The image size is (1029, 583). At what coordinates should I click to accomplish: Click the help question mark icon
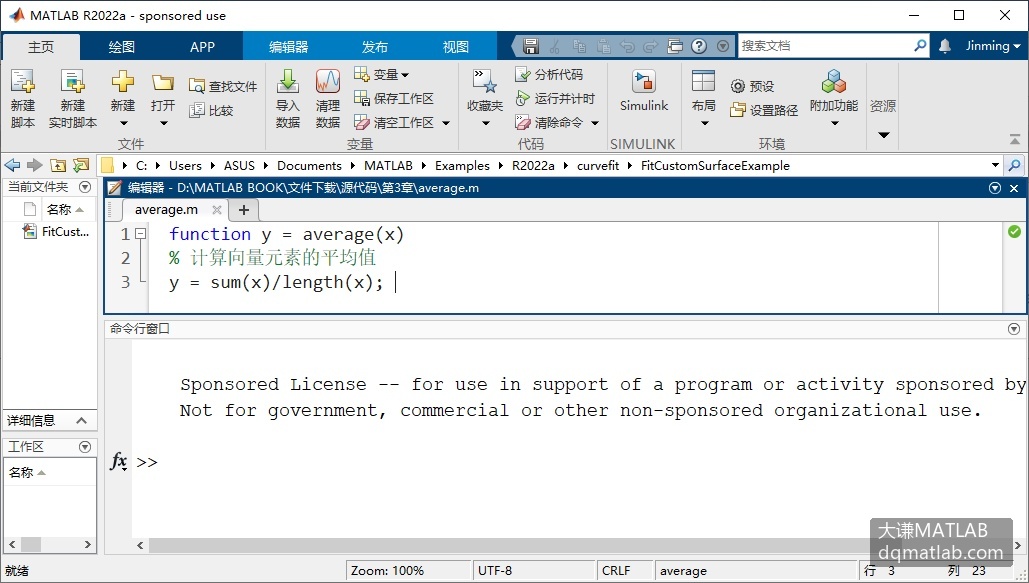(700, 46)
